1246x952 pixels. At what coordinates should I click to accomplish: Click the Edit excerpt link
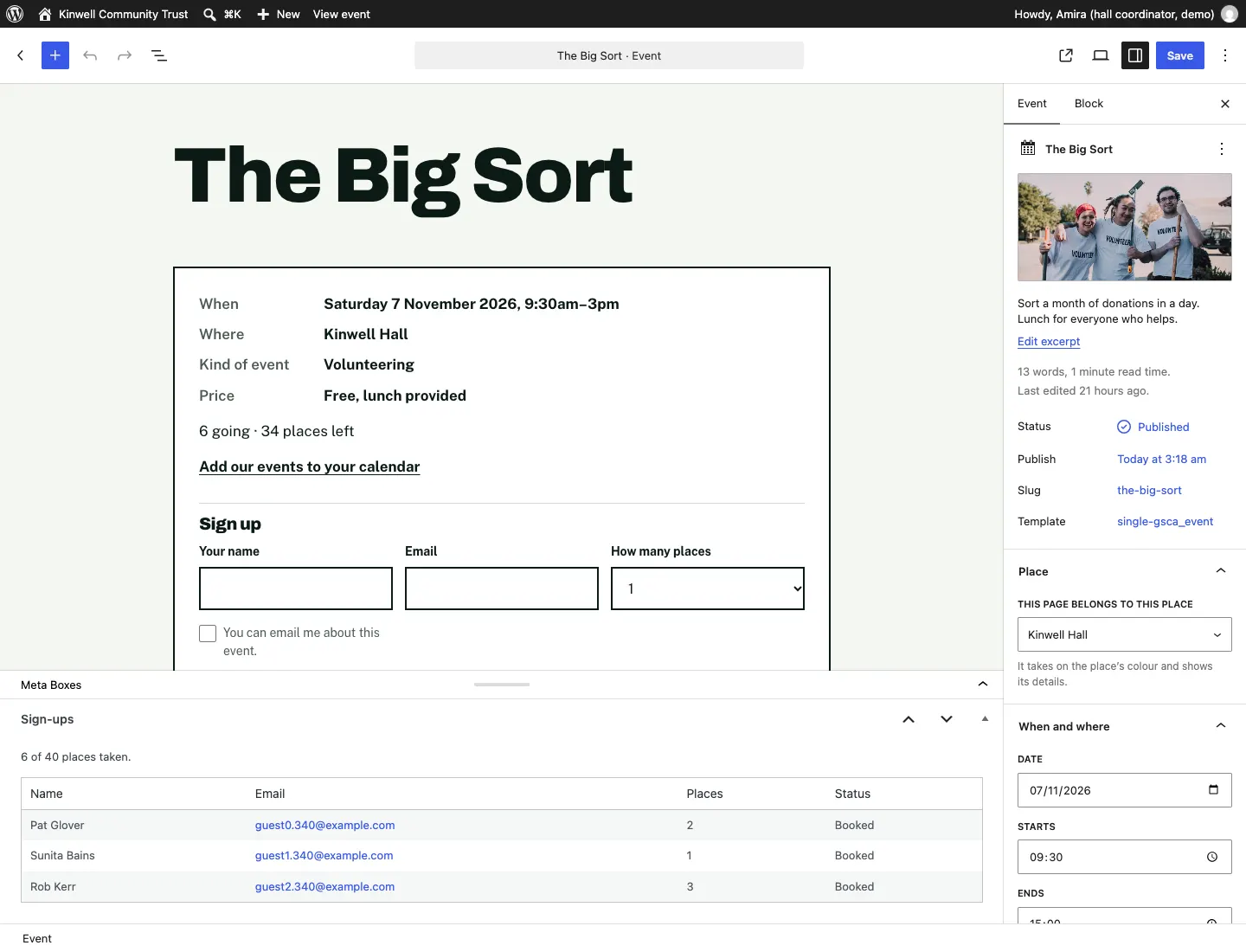tap(1049, 341)
